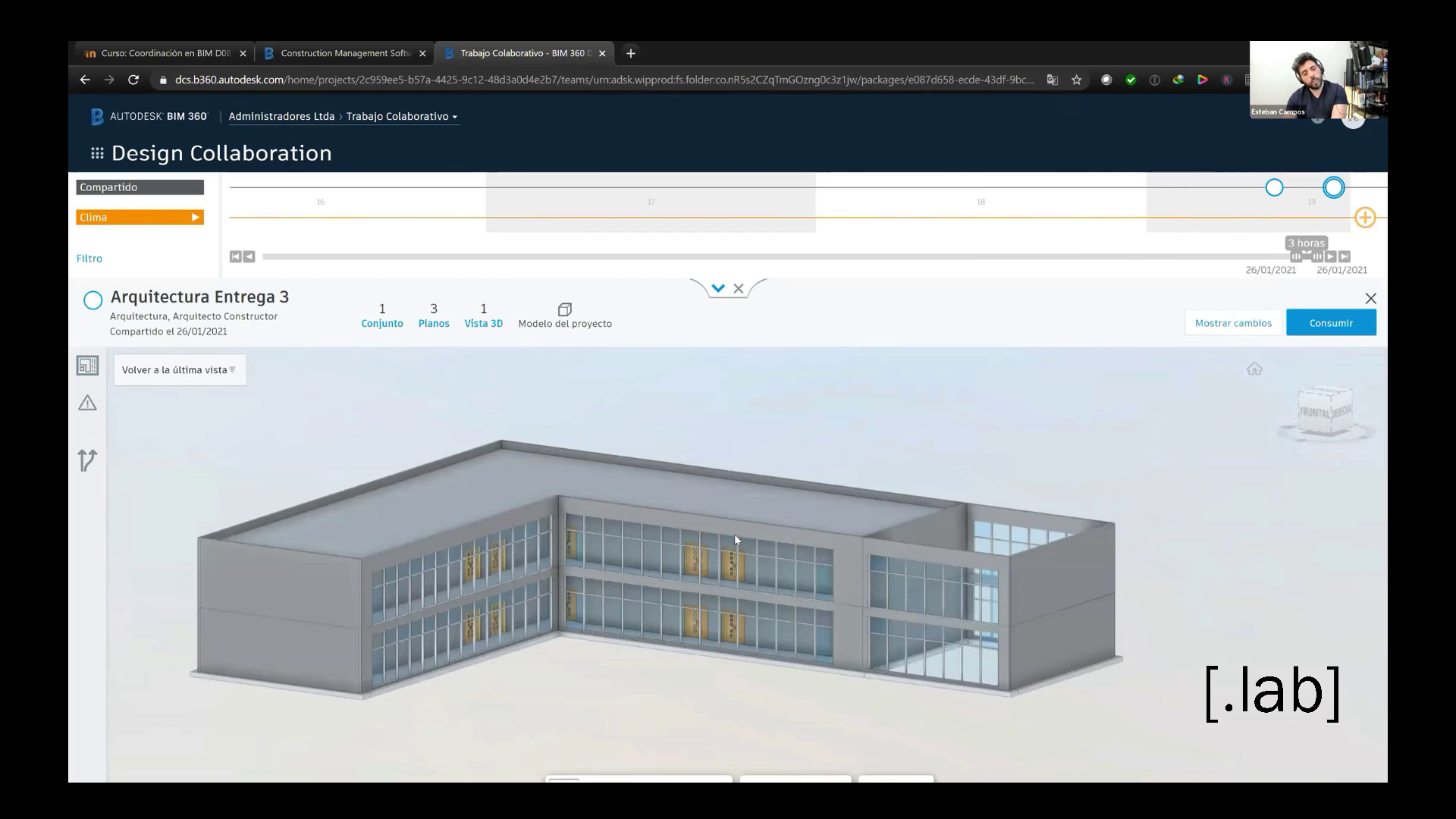The width and height of the screenshot is (1456, 819).
Task: Select the Arquitectura Entrega 3 package circle
Action: 93,300
